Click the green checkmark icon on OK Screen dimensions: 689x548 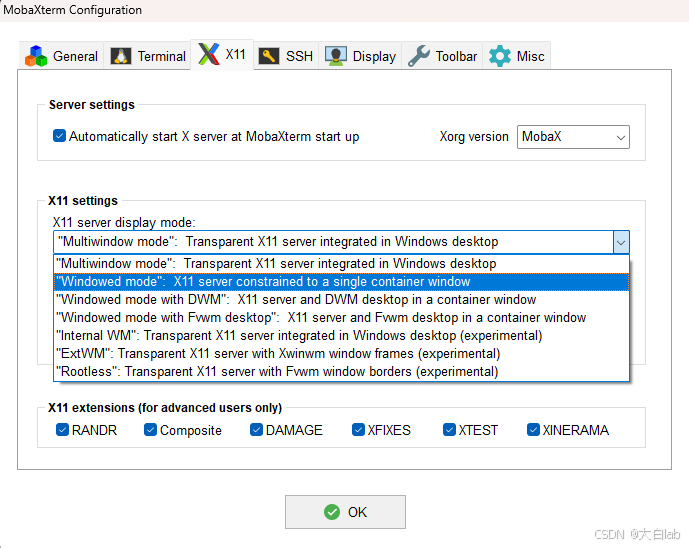(332, 512)
